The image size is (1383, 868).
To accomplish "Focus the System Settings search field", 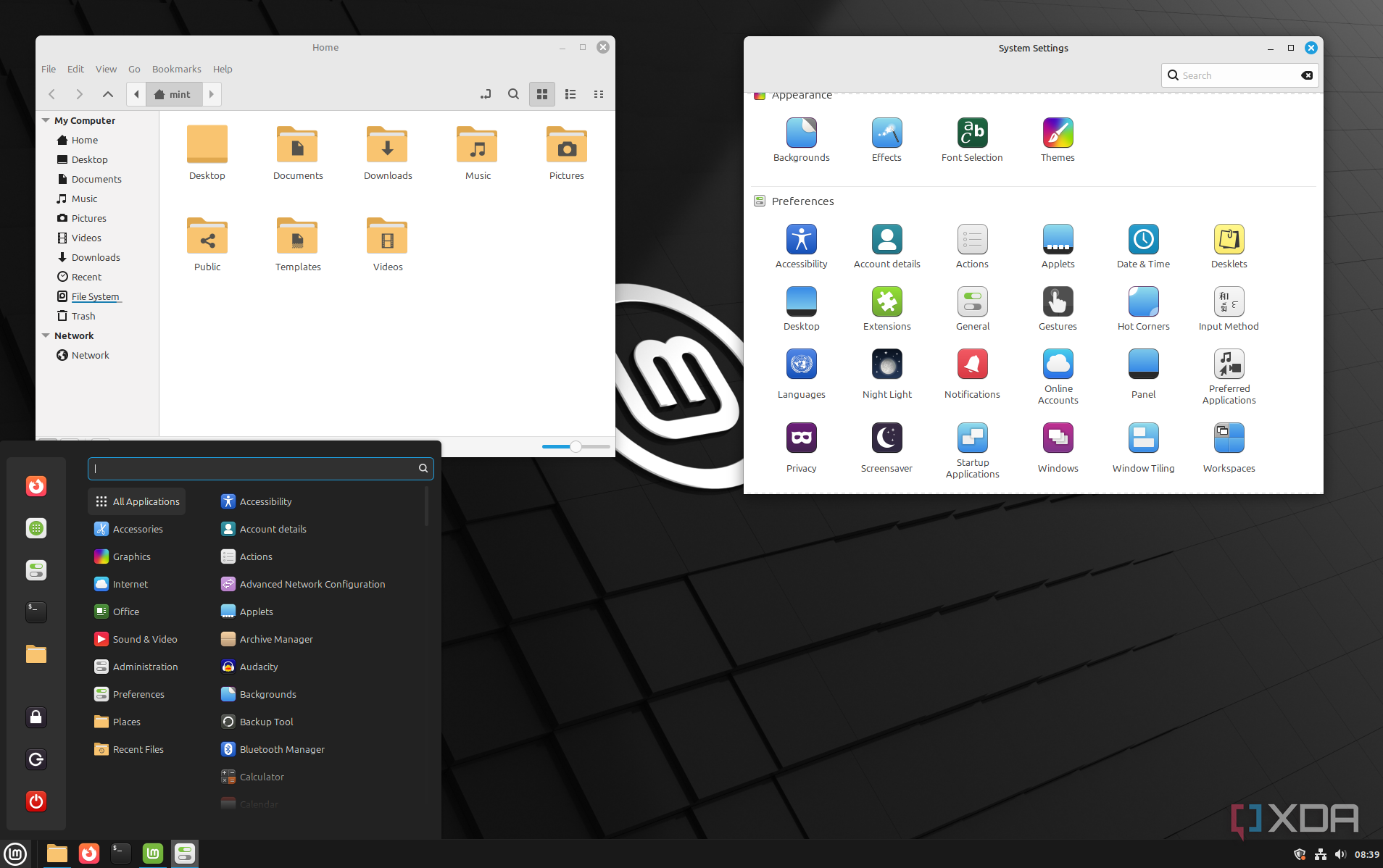I will pos(1239,75).
